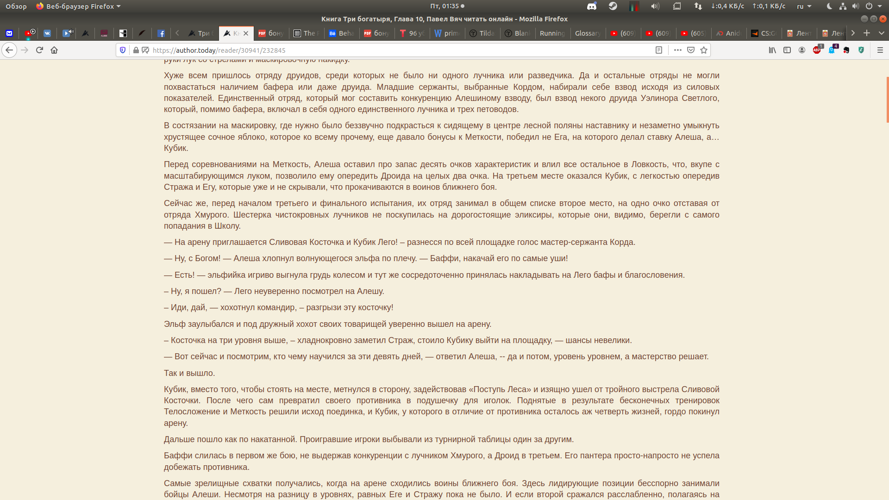This screenshot has width=889, height=500.
Task: Click the author.today URL address field
Action: [400, 50]
